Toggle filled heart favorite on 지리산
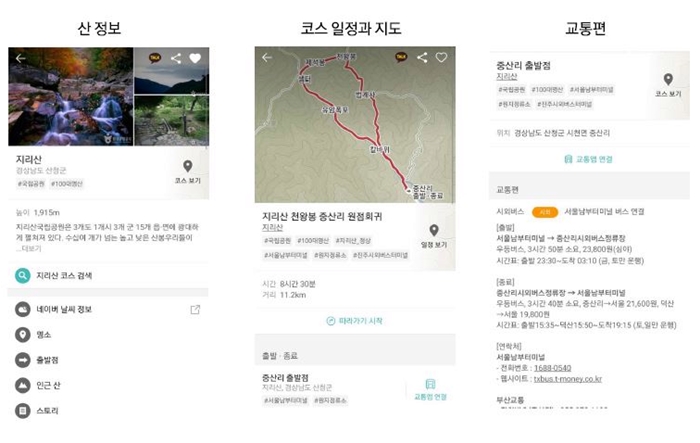Image resolution: width=700 pixels, height=443 pixels. 195,58
